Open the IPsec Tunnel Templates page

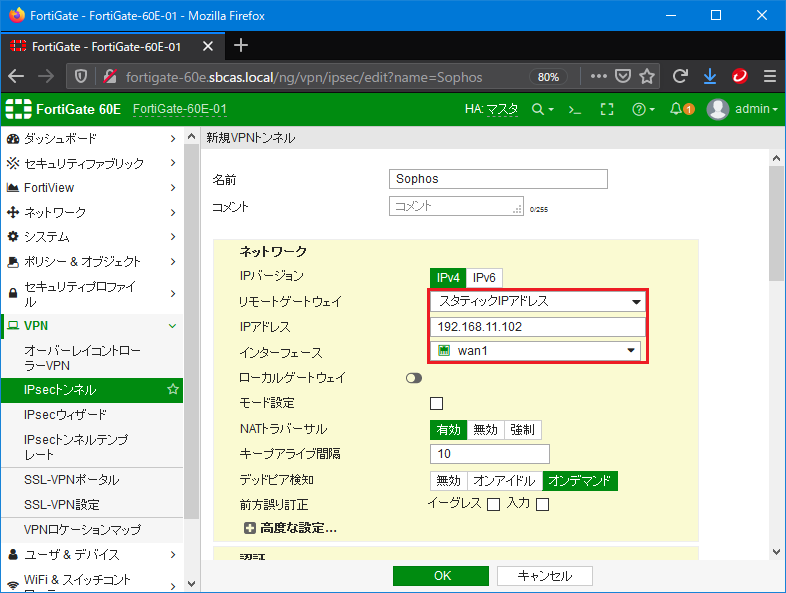pos(92,447)
